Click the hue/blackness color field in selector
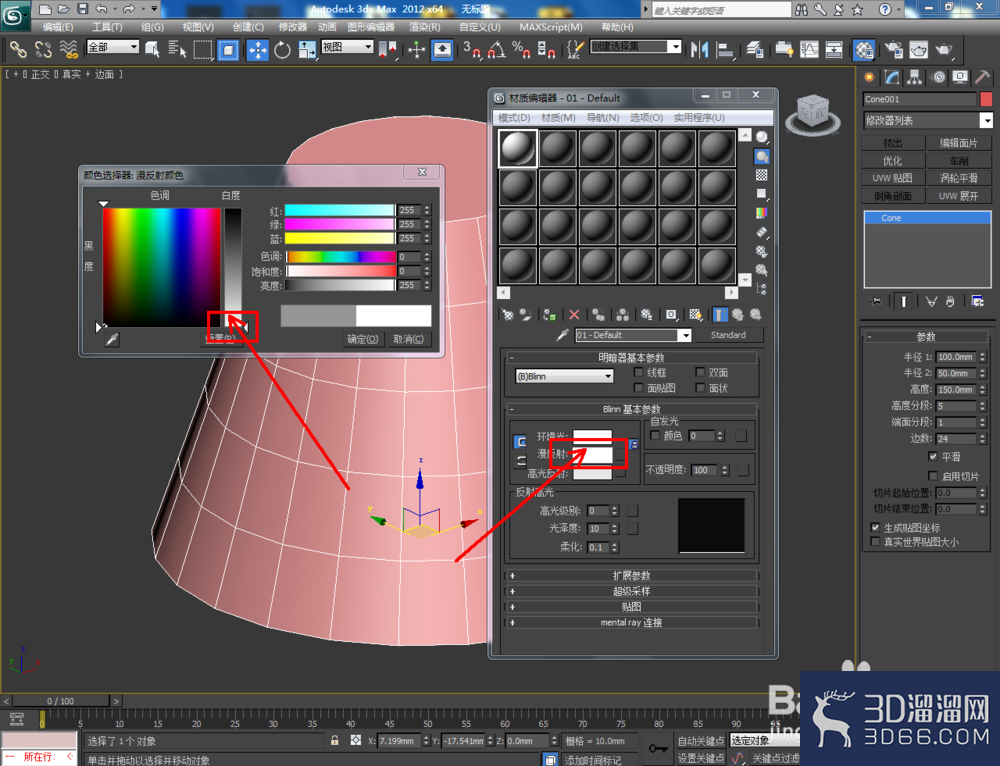 161,267
